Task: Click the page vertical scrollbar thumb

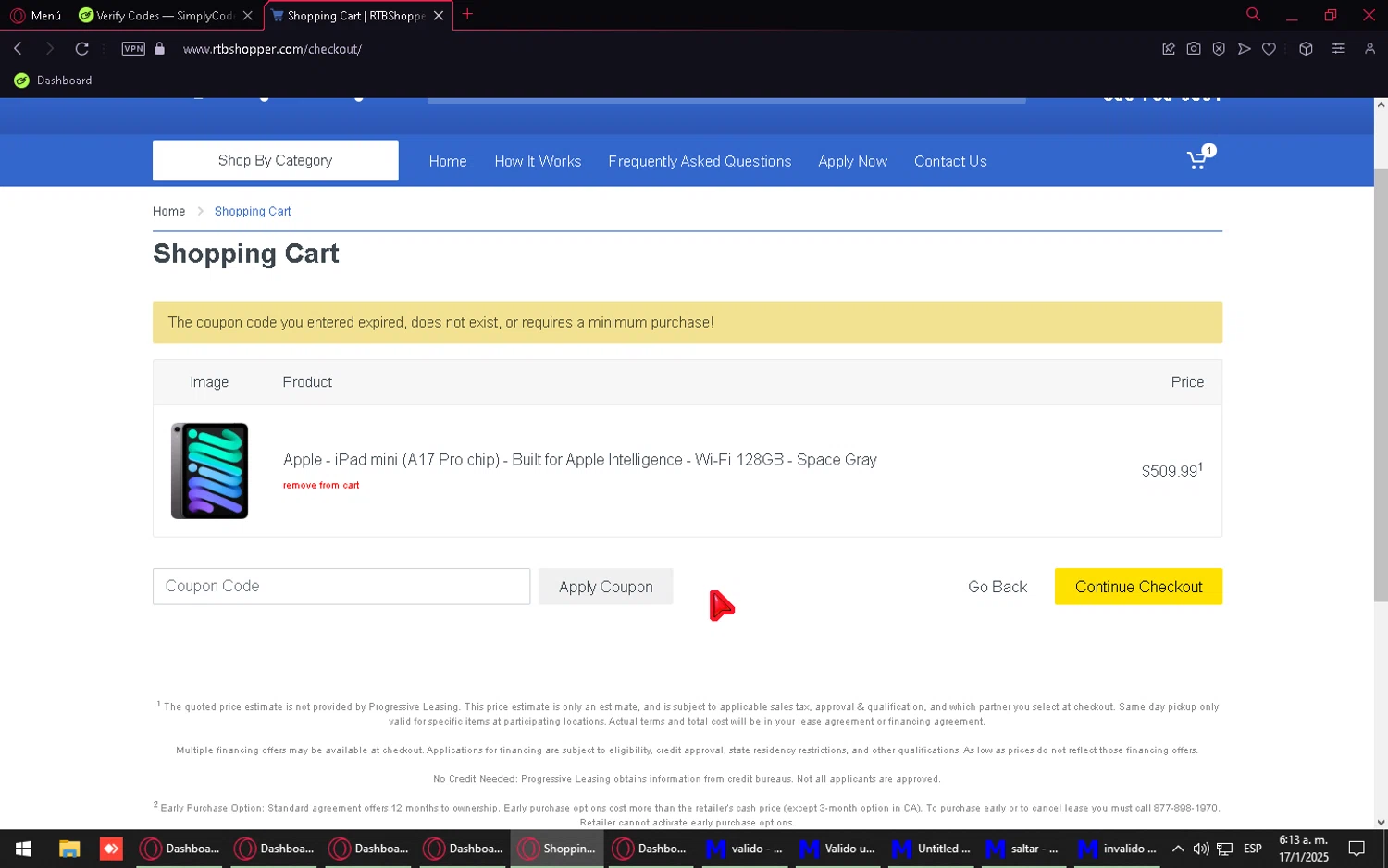Action: click(1381, 386)
